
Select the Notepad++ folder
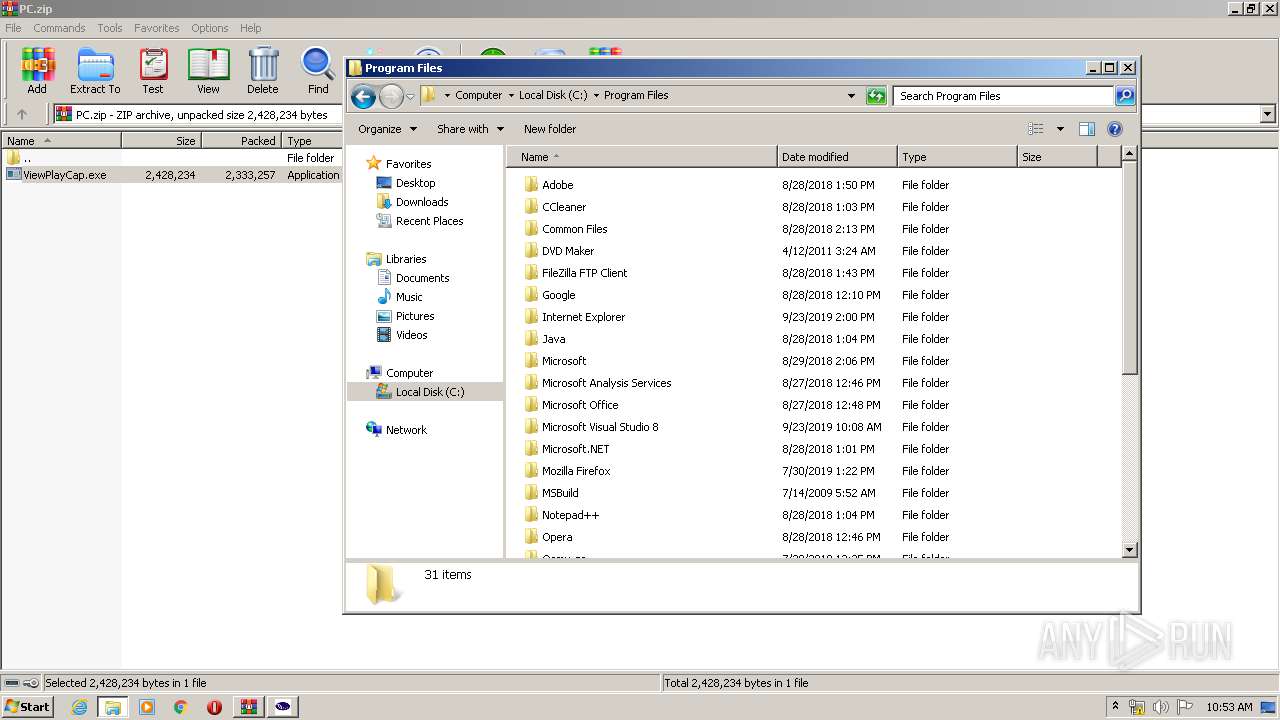click(570, 515)
